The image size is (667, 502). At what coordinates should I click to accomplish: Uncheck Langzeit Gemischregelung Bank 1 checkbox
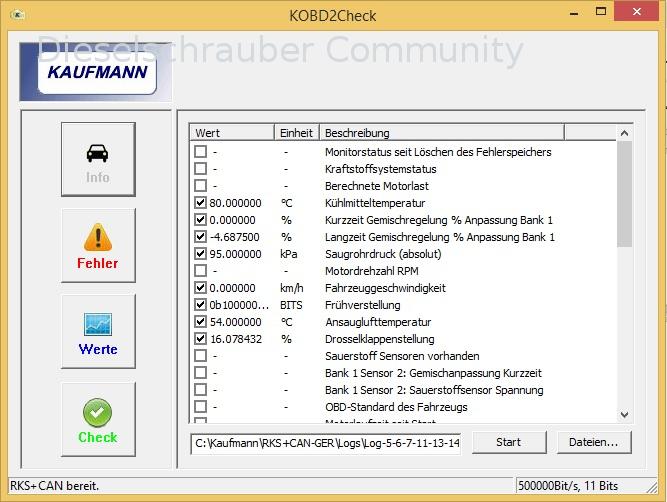click(x=200, y=237)
